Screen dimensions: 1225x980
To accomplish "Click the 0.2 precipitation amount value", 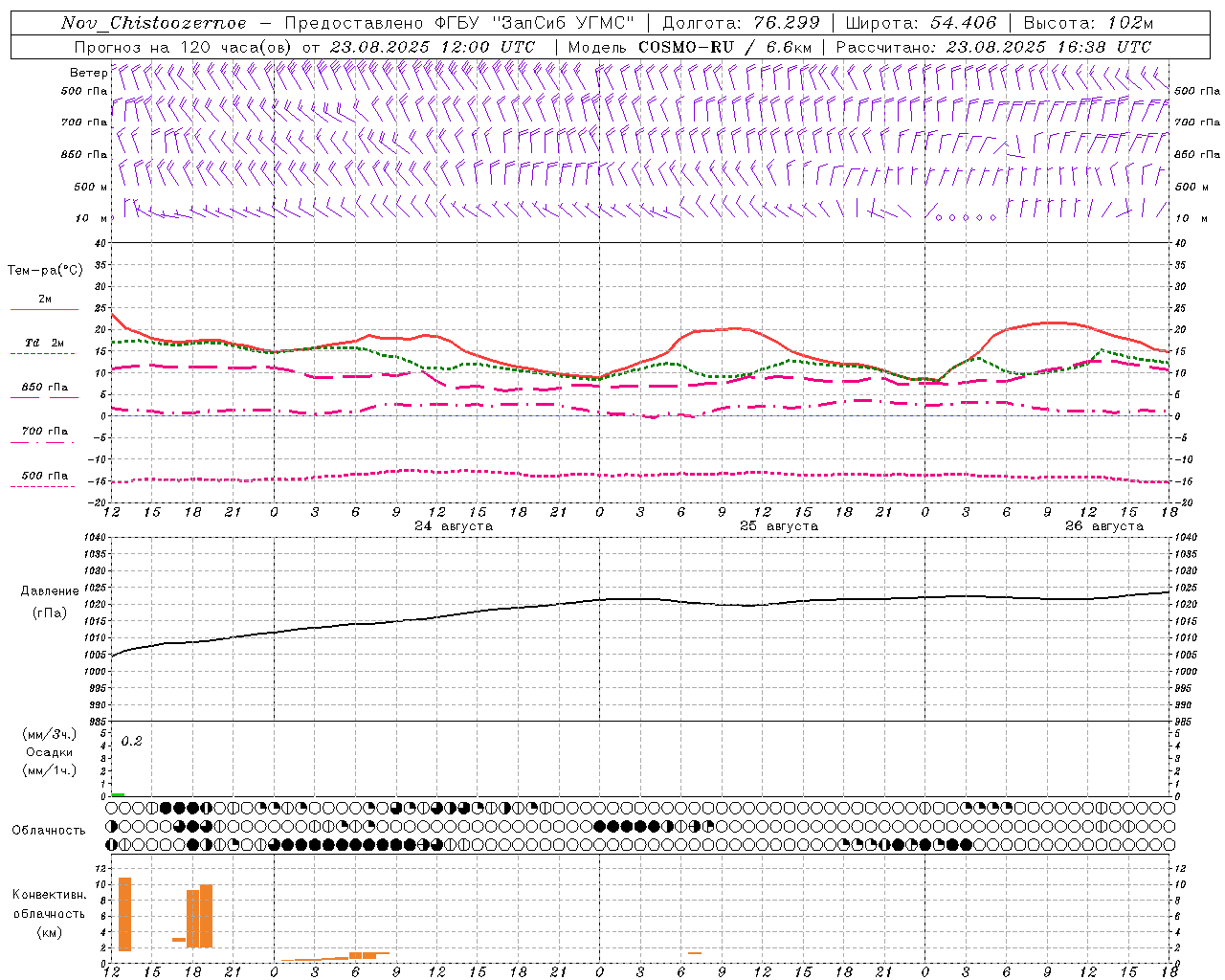I will [x=132, y=742].
